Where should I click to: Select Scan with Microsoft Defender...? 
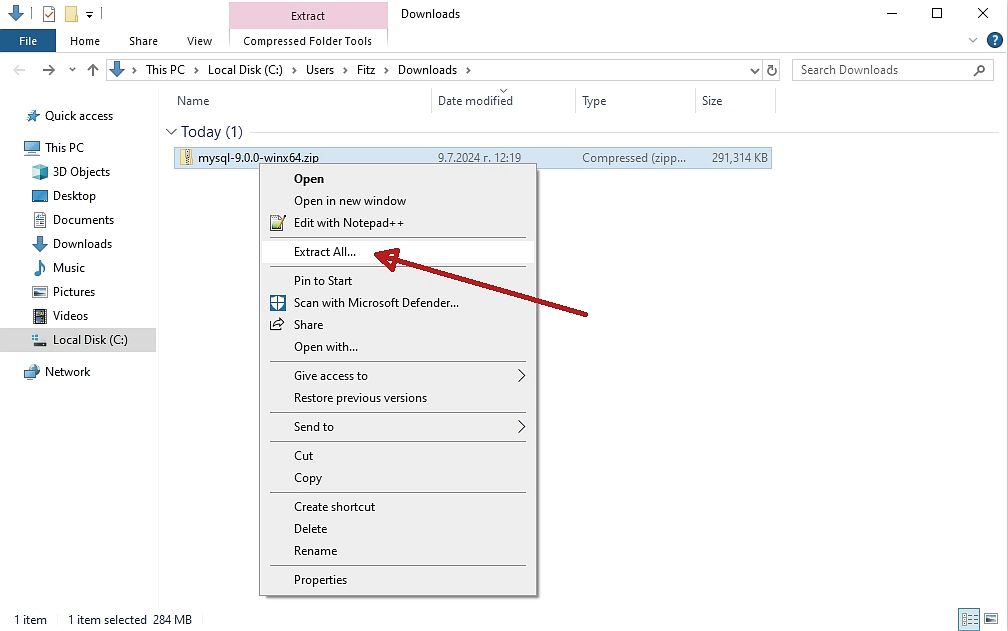tap(398, 303)
